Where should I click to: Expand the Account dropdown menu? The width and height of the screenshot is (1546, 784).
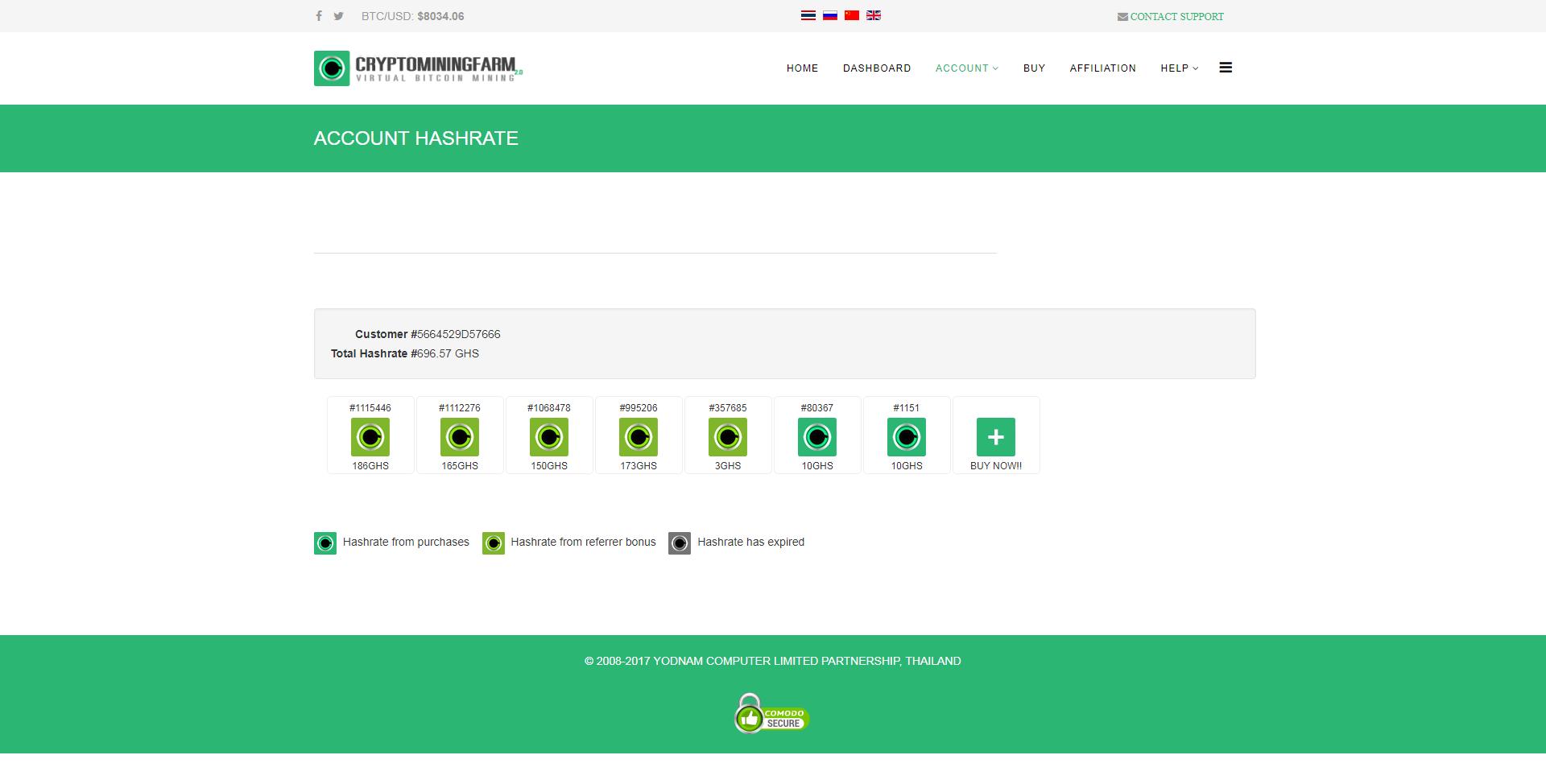pyautogui.click(x=966, y=68)
